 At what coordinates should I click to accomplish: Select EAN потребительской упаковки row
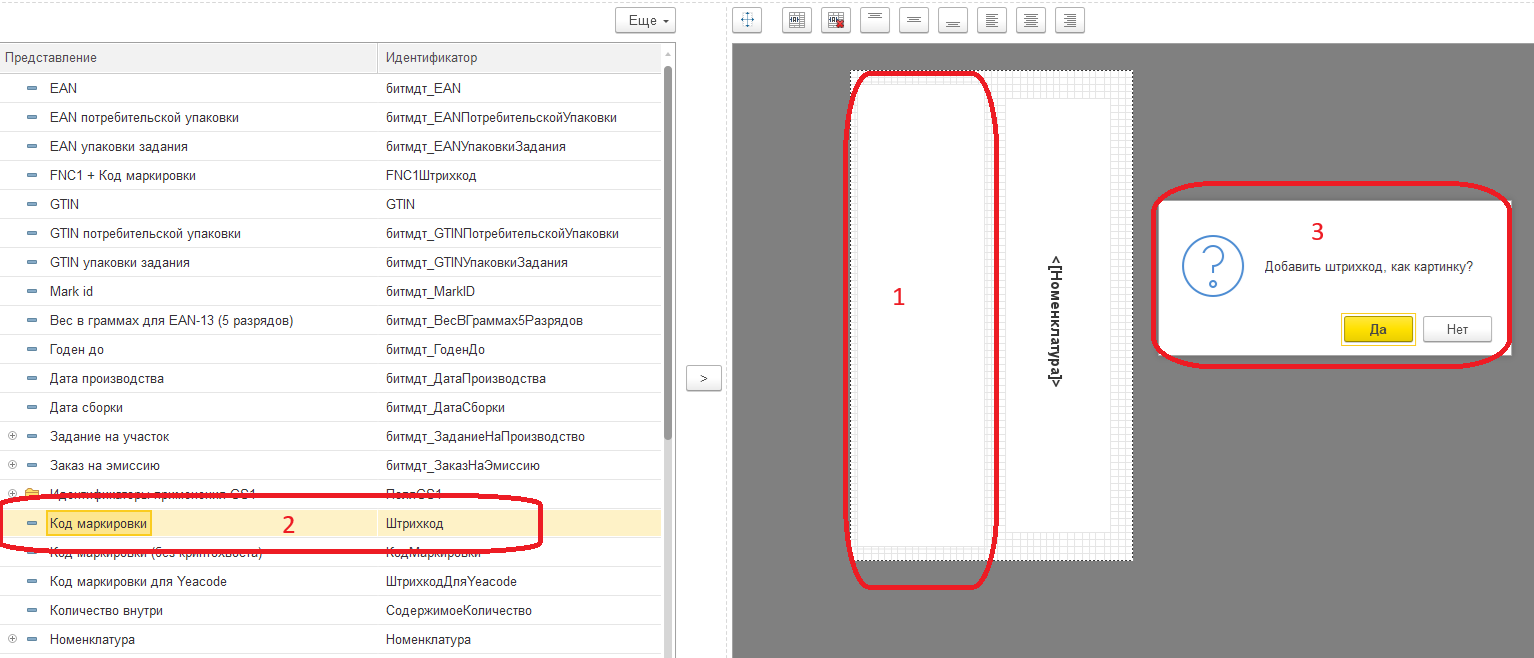pos(330,117)
